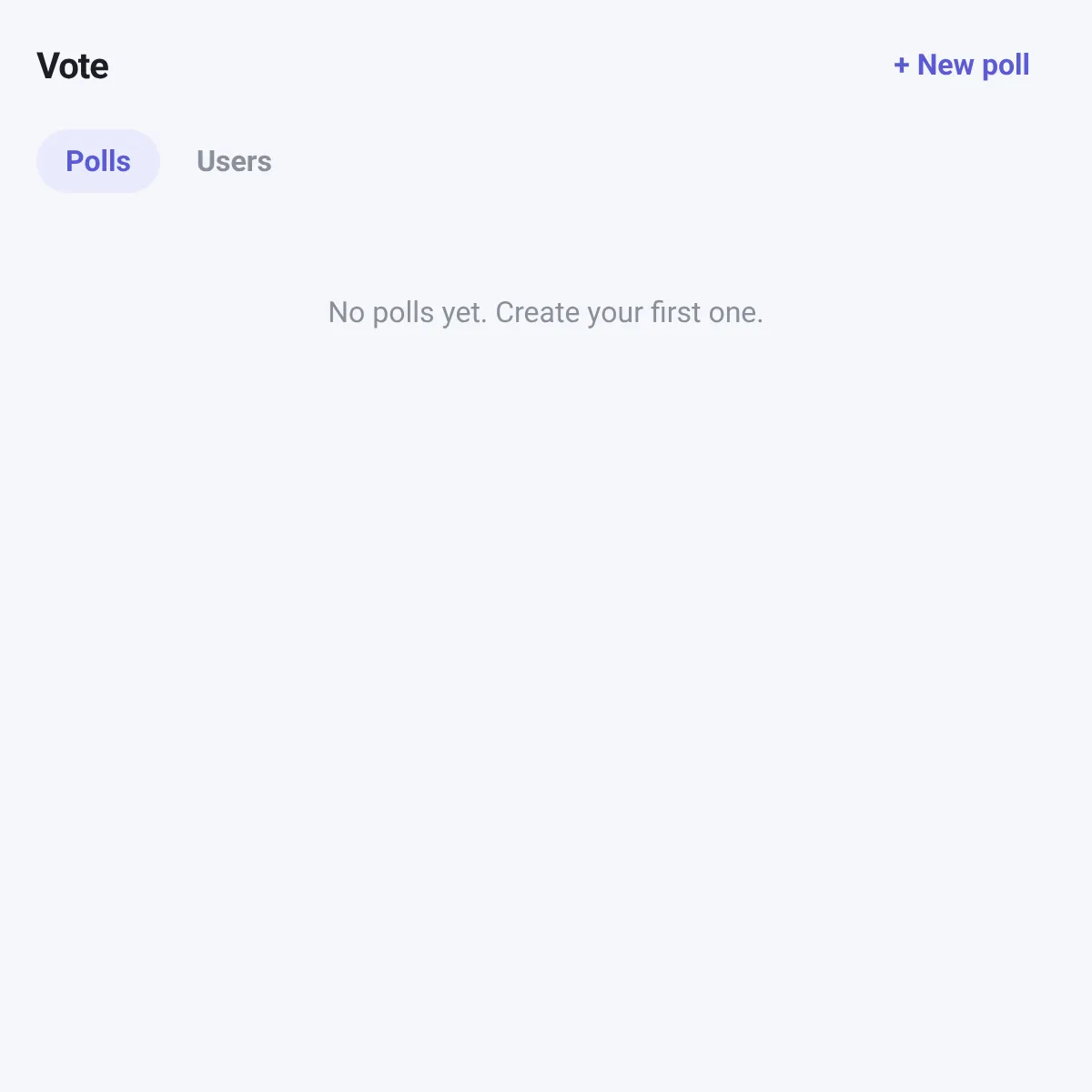The image size is (1092, 1092).
Task: Click the 'No polls yet' empty message
Action: pyautogui.click(x=546, y=312)
